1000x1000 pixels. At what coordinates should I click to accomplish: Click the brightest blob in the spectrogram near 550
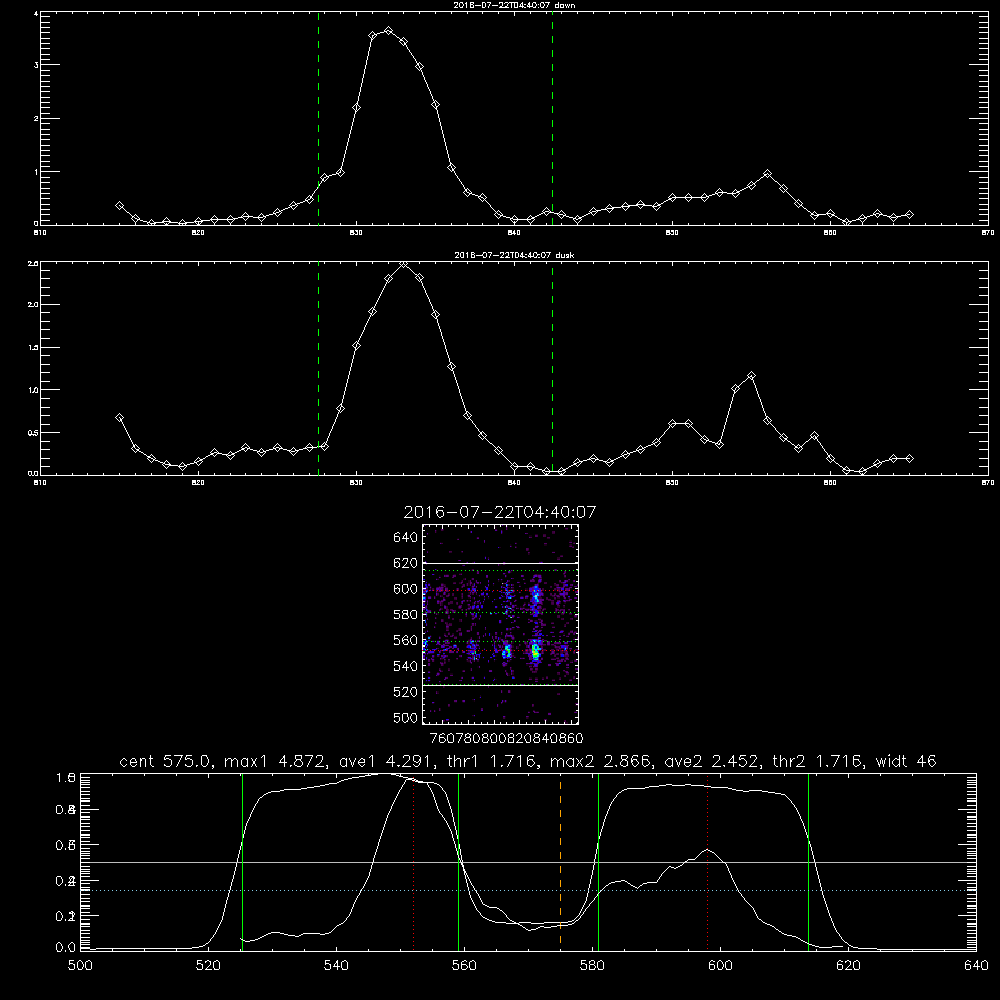point(535,652)
